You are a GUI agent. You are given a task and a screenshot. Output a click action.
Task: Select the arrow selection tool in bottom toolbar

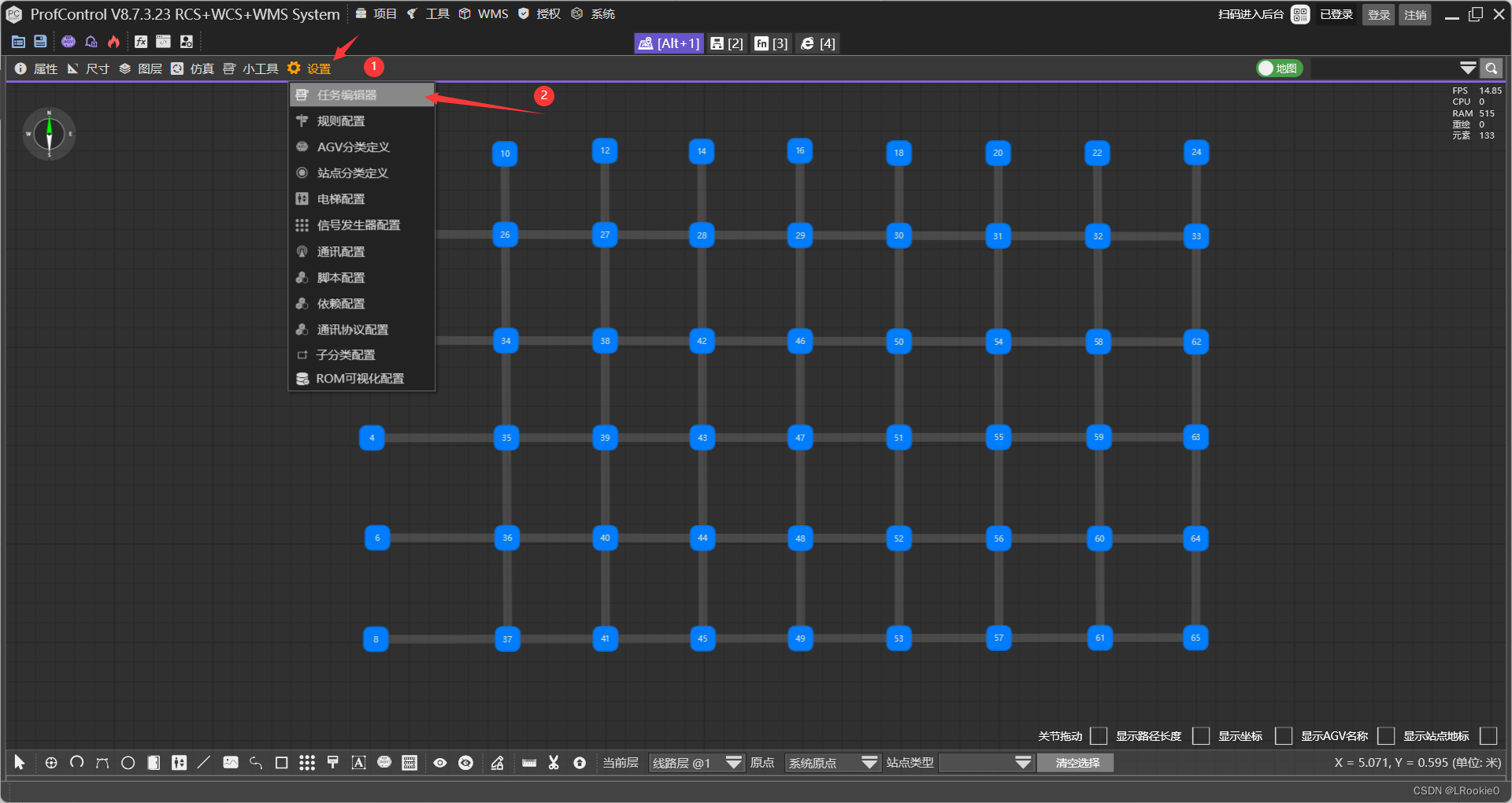[x=20, y=763]
